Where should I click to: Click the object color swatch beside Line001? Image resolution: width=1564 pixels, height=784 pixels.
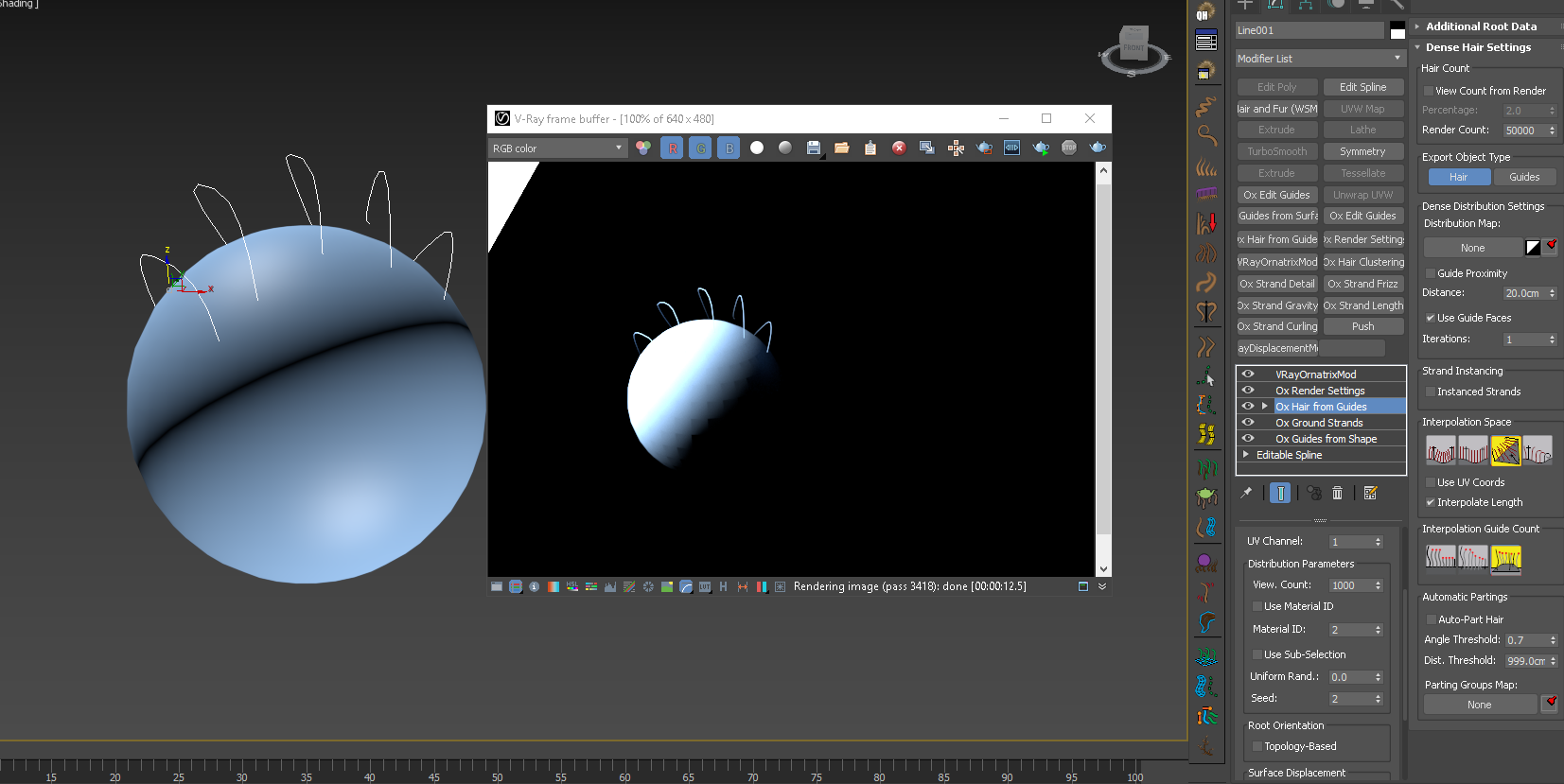coord(1397,30)
